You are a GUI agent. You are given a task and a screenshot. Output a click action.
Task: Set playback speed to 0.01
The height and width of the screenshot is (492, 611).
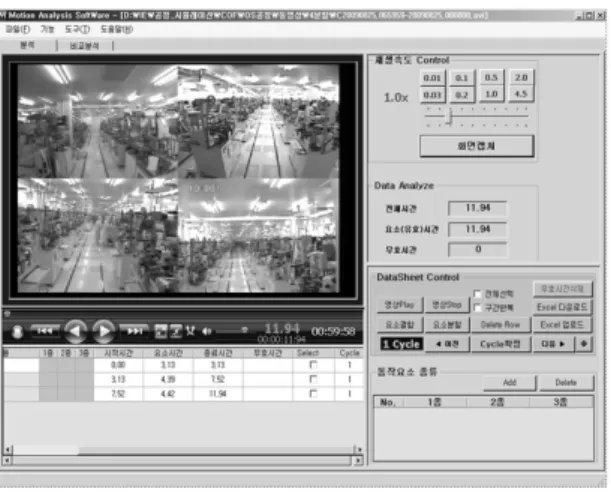pos(432,78)
